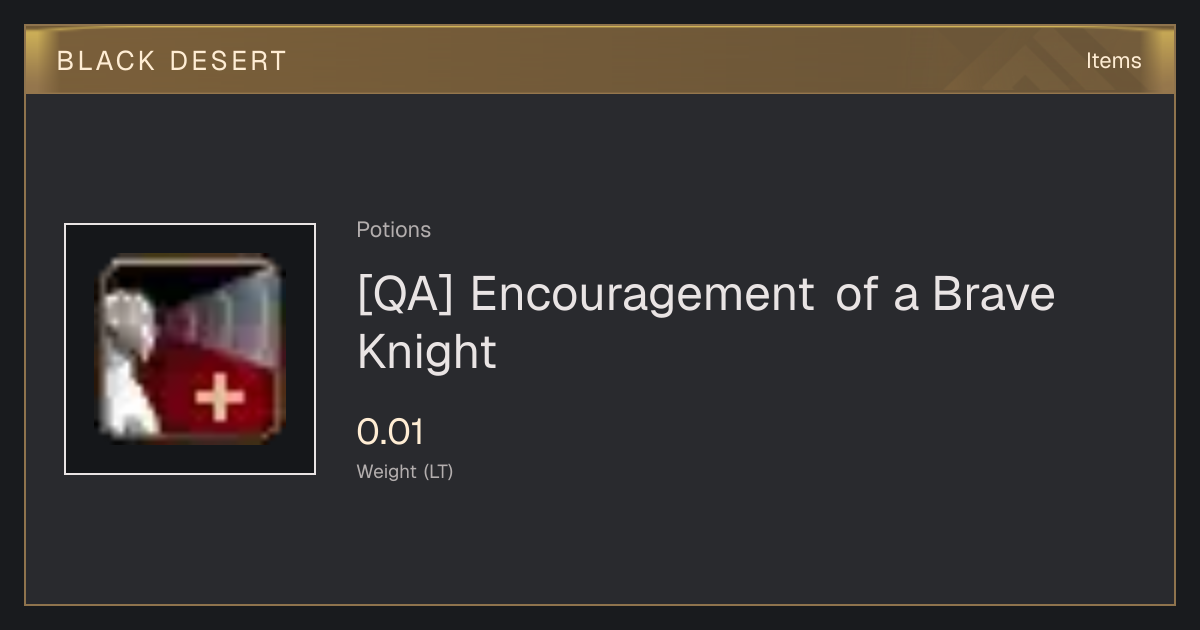
Task: Click the white frame border around the item icon
Action: 190,225
